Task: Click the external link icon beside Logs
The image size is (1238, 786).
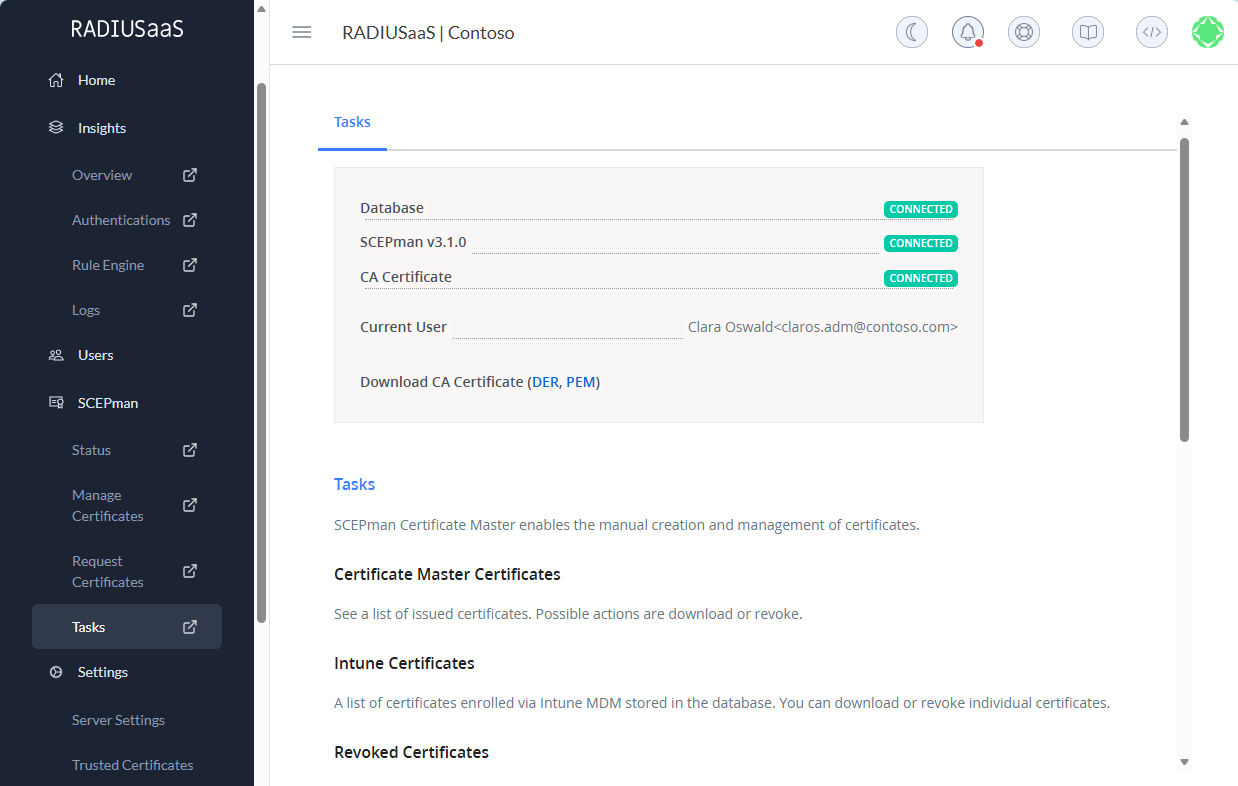Action: (x=189, y=310)
